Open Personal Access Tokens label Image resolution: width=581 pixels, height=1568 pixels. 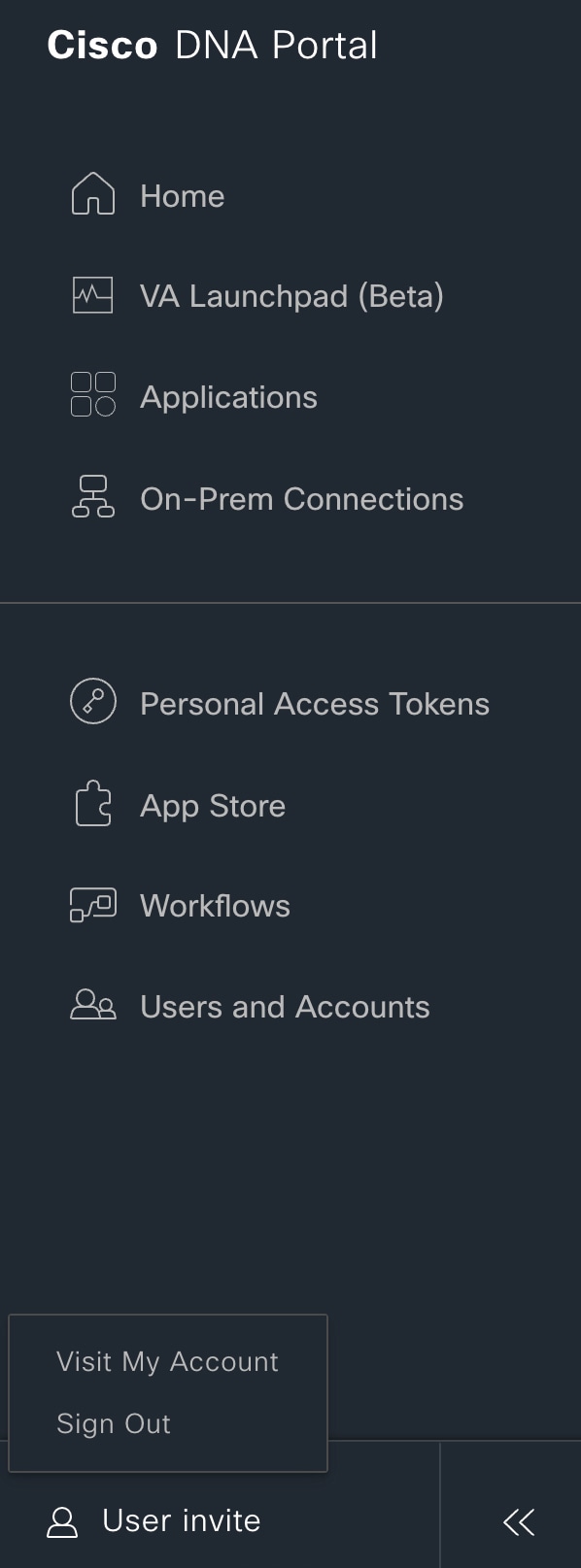click(315, 704)
